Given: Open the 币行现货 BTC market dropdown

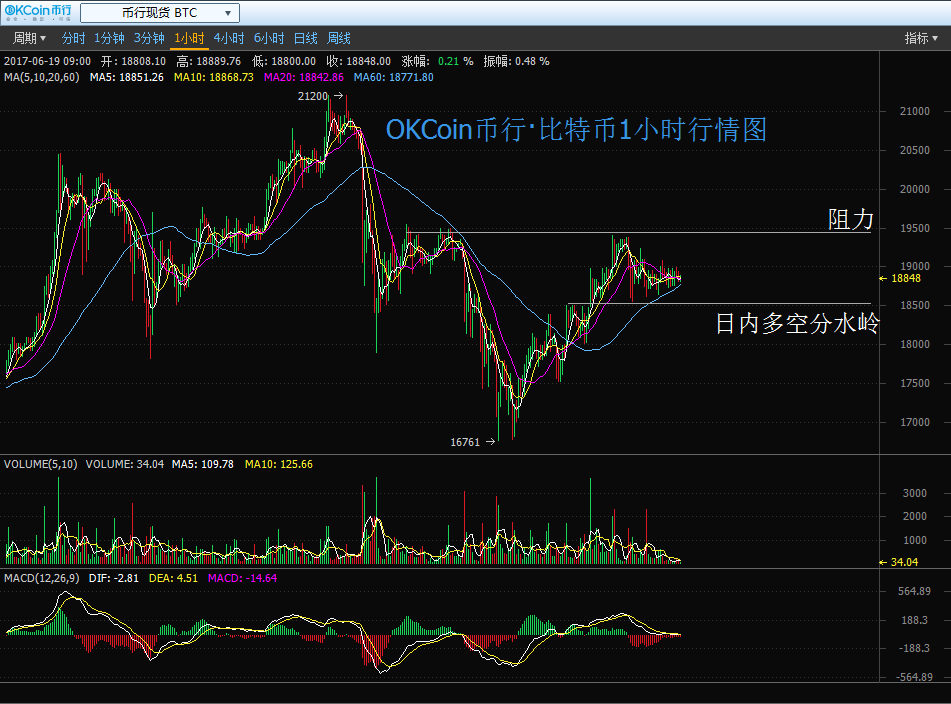Looking at the screenshot, I should point(159,13).
